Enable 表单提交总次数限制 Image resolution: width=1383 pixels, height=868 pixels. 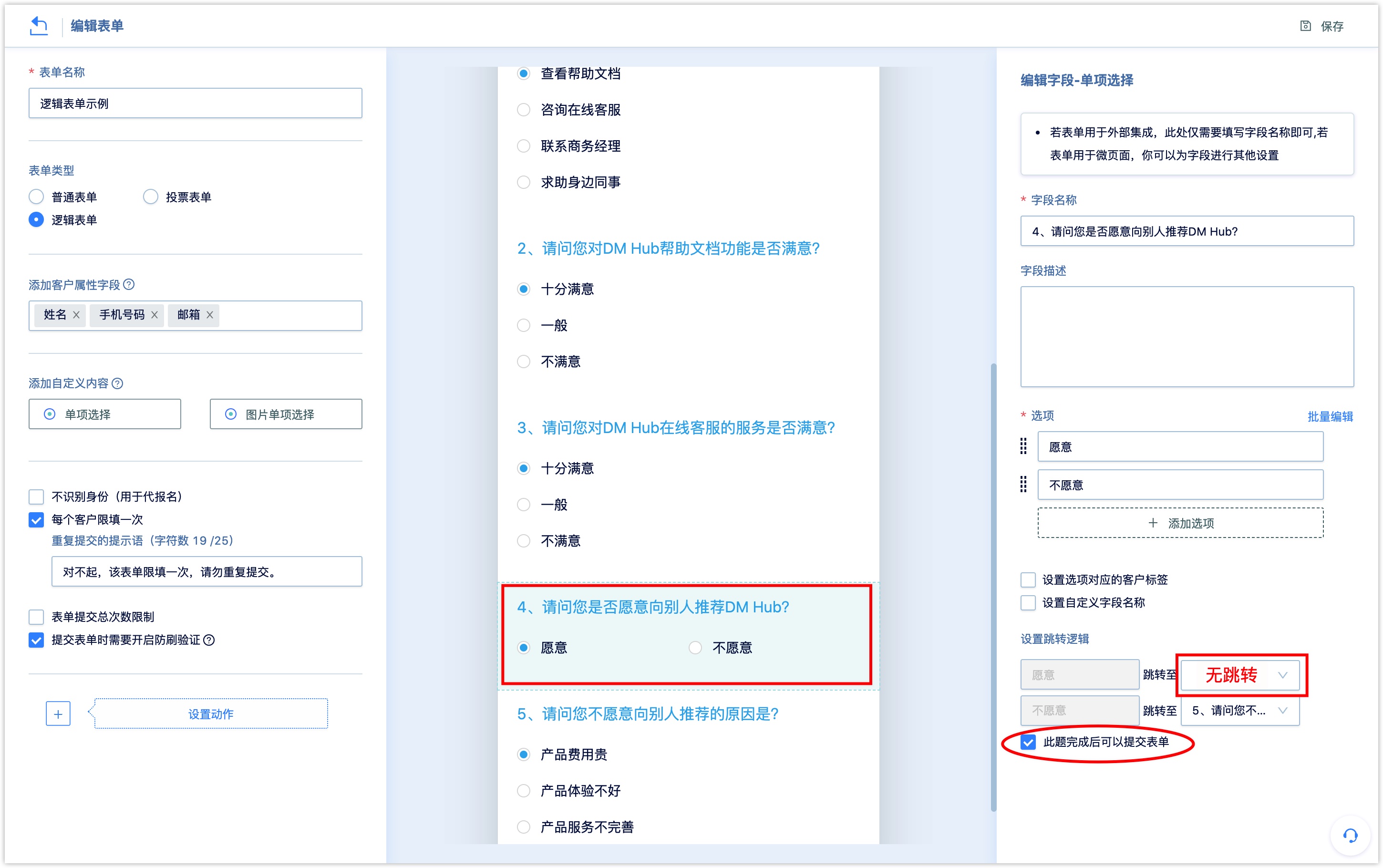36,617
